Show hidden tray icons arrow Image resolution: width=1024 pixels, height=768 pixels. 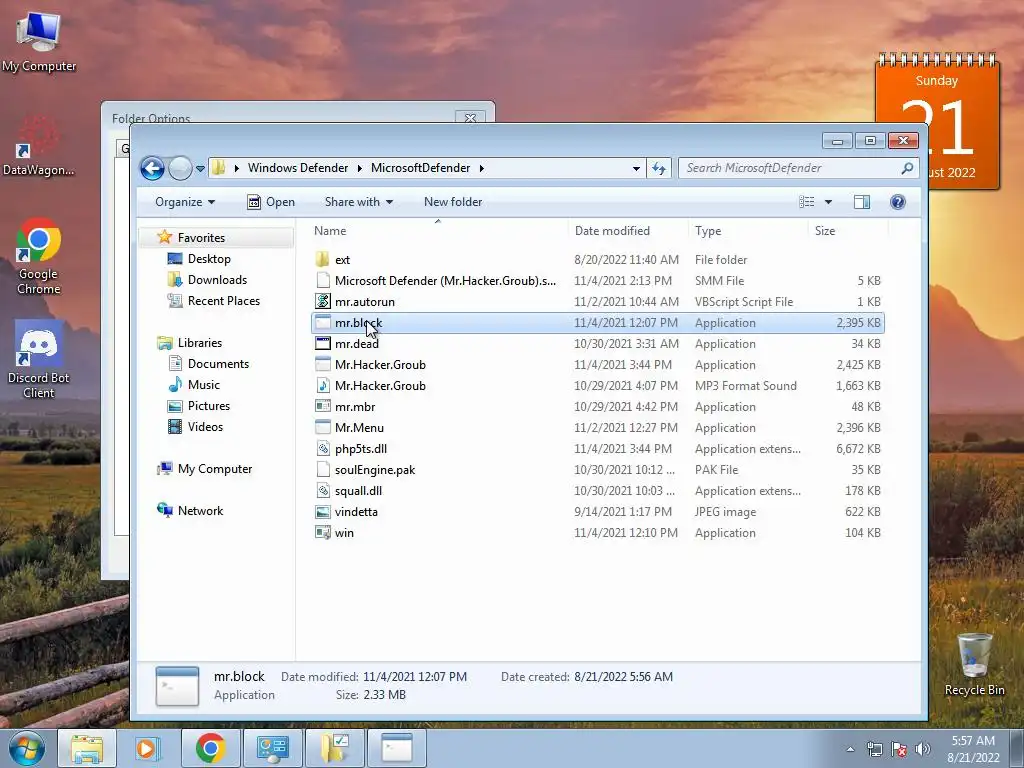pos(850,749)
